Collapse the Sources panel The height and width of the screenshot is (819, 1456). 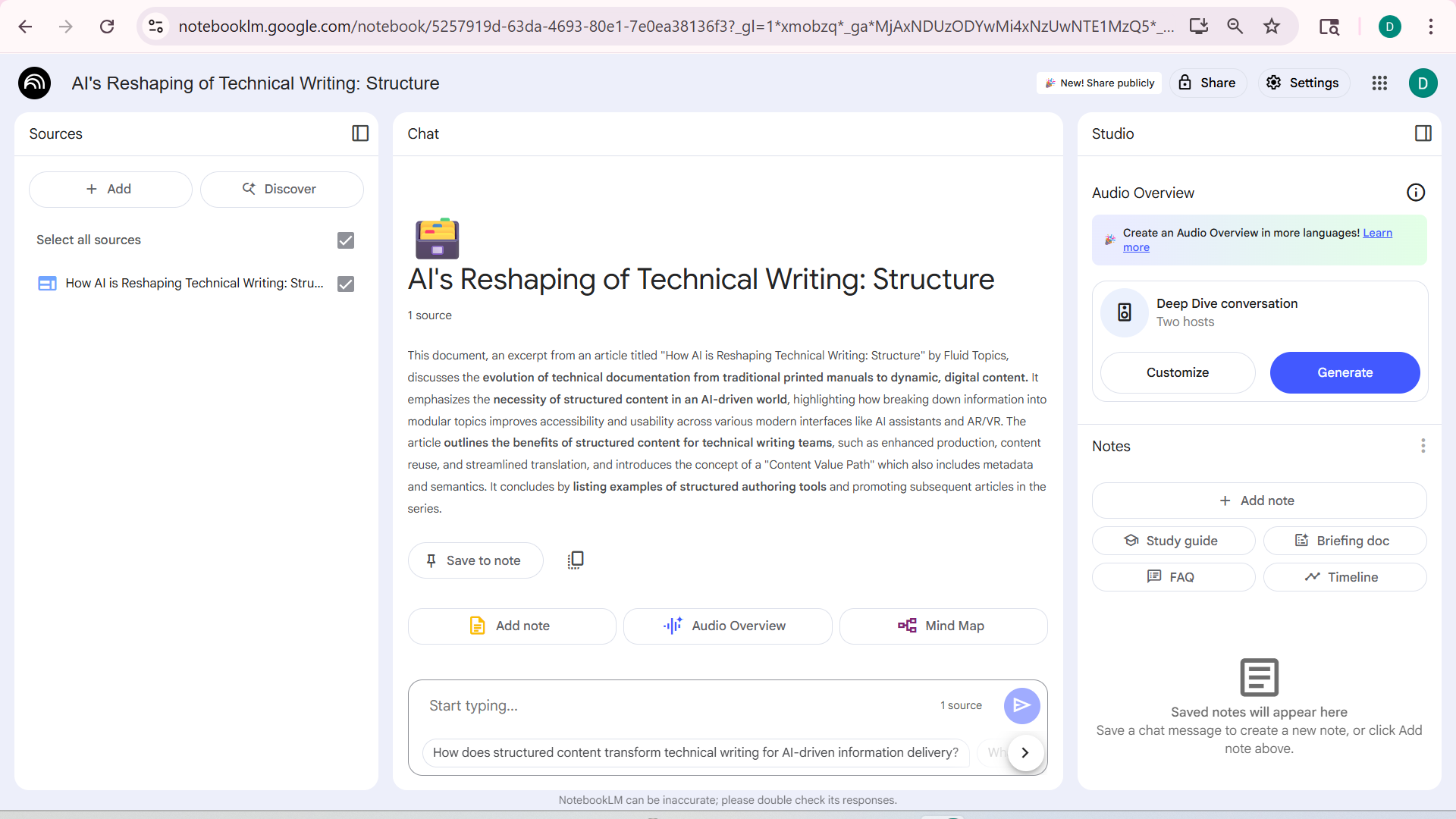[x=360, y=133]
